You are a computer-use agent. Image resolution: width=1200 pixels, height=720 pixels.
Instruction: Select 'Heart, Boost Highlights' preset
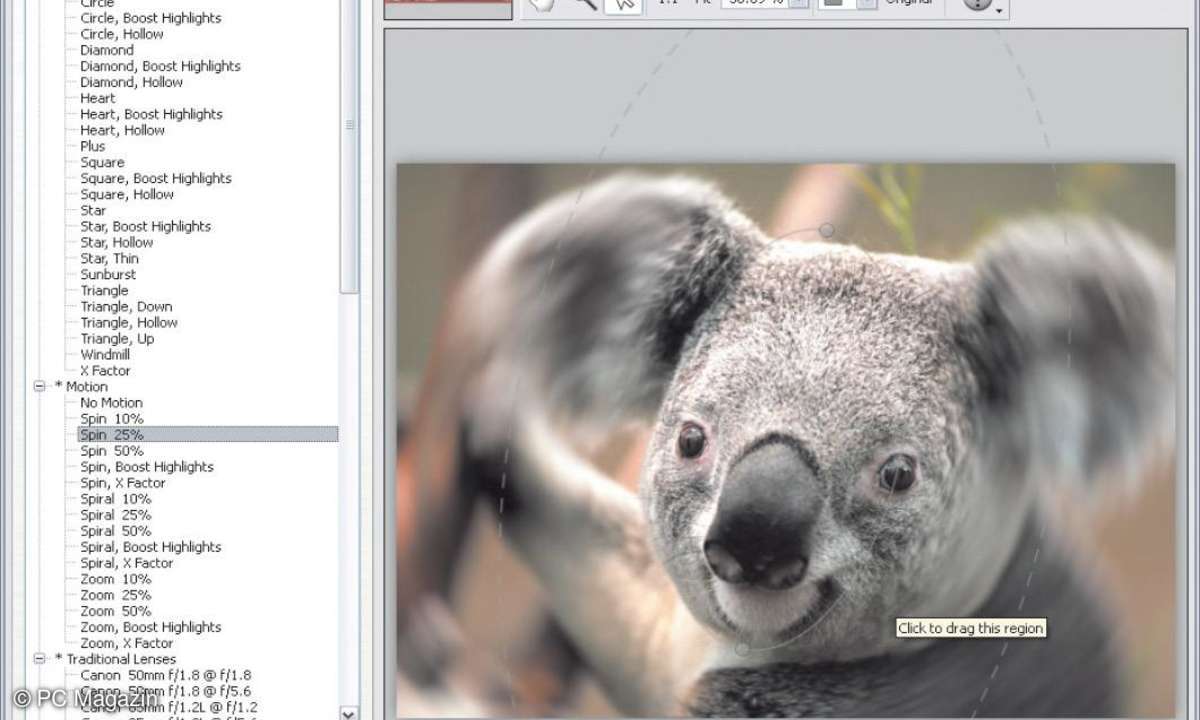151,114
